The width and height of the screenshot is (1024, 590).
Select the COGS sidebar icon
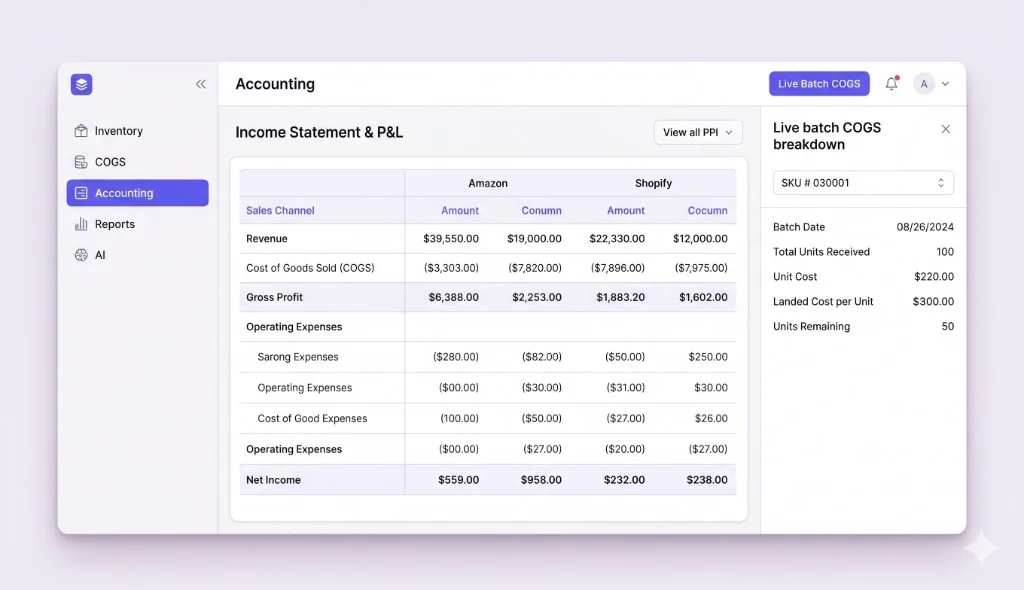coord(81,161)
